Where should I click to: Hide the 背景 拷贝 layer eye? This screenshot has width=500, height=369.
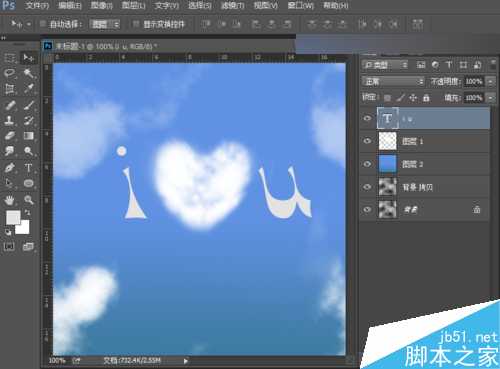pyautogui.click(x=367, y=187)
